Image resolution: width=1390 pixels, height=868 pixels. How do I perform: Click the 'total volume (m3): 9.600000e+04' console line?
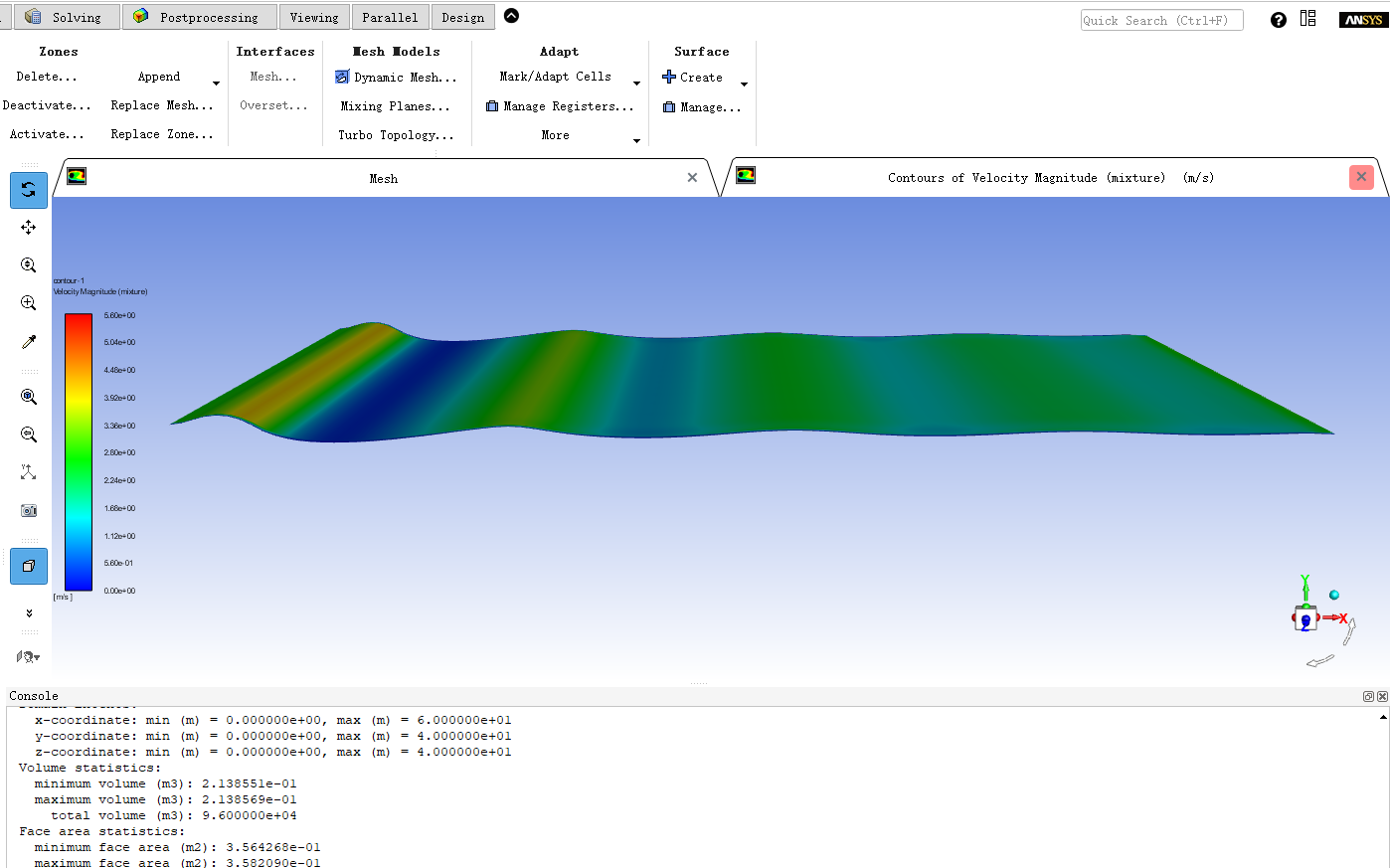[174, 815]
